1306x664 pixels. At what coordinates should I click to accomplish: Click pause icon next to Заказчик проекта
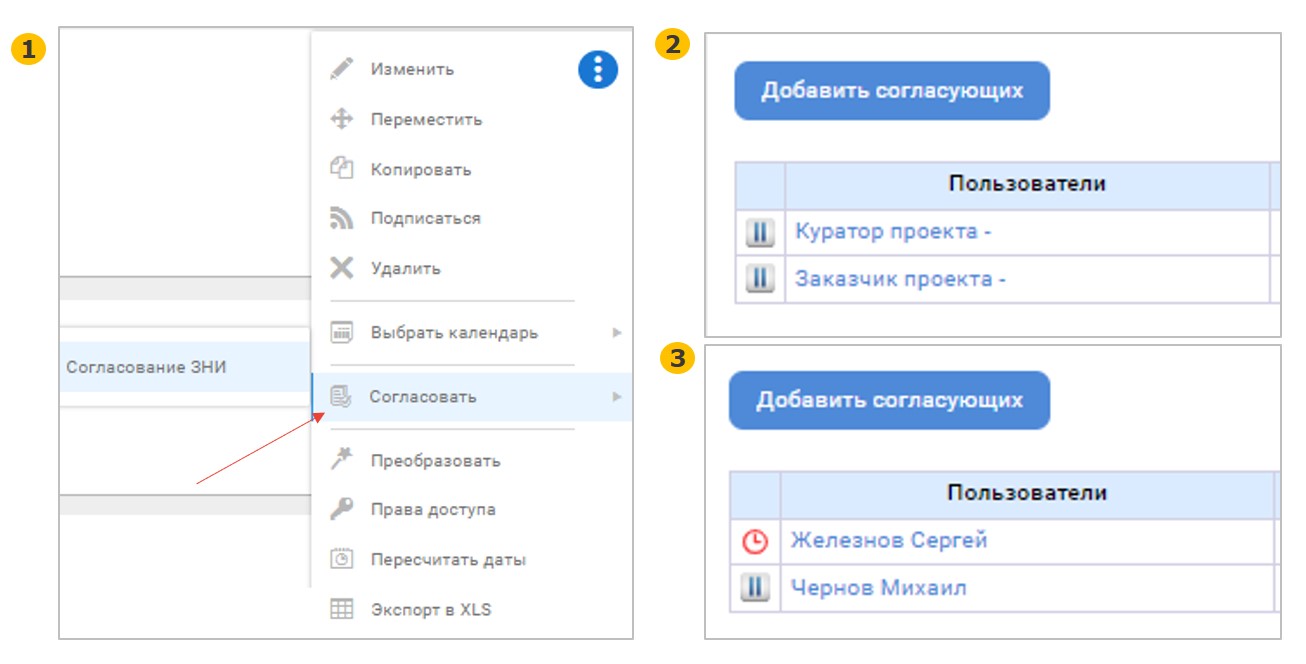tap(760, 279)
